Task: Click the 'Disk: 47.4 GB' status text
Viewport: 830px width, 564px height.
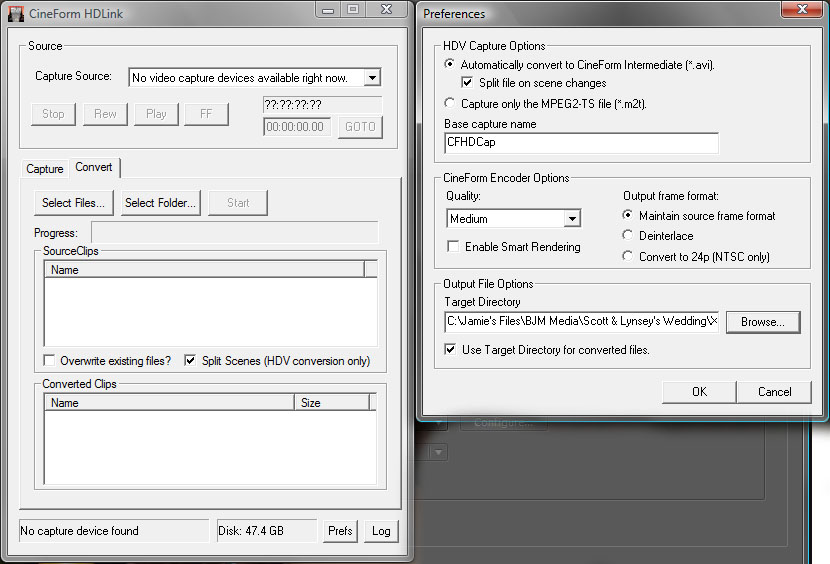Action: 251,531
